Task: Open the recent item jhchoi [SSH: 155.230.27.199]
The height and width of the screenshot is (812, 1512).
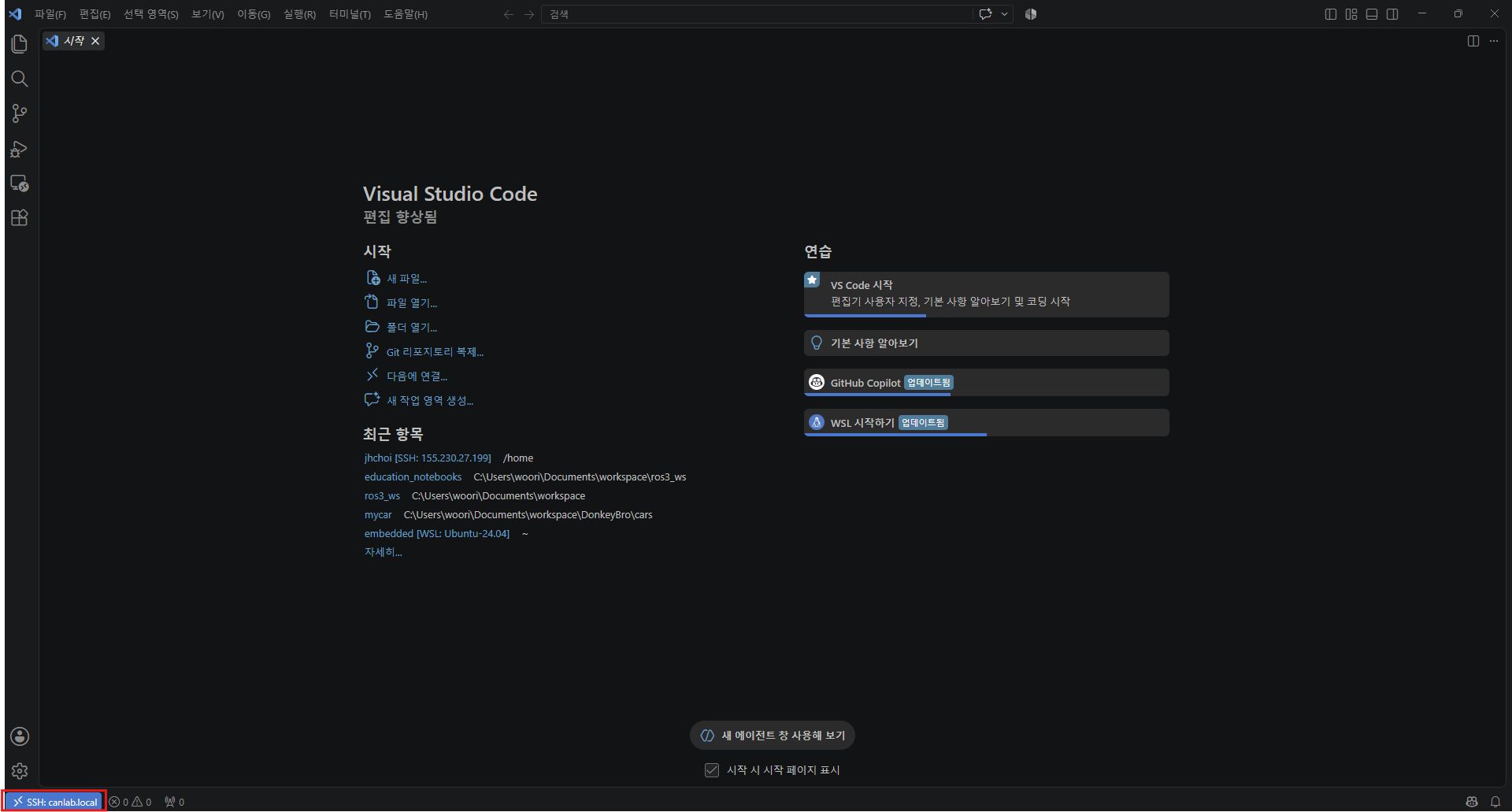Action: click(x=428, y=458)
